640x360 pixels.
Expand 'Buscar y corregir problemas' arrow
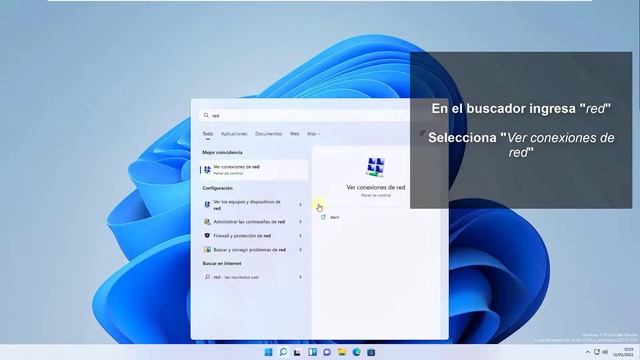(300, 250)
